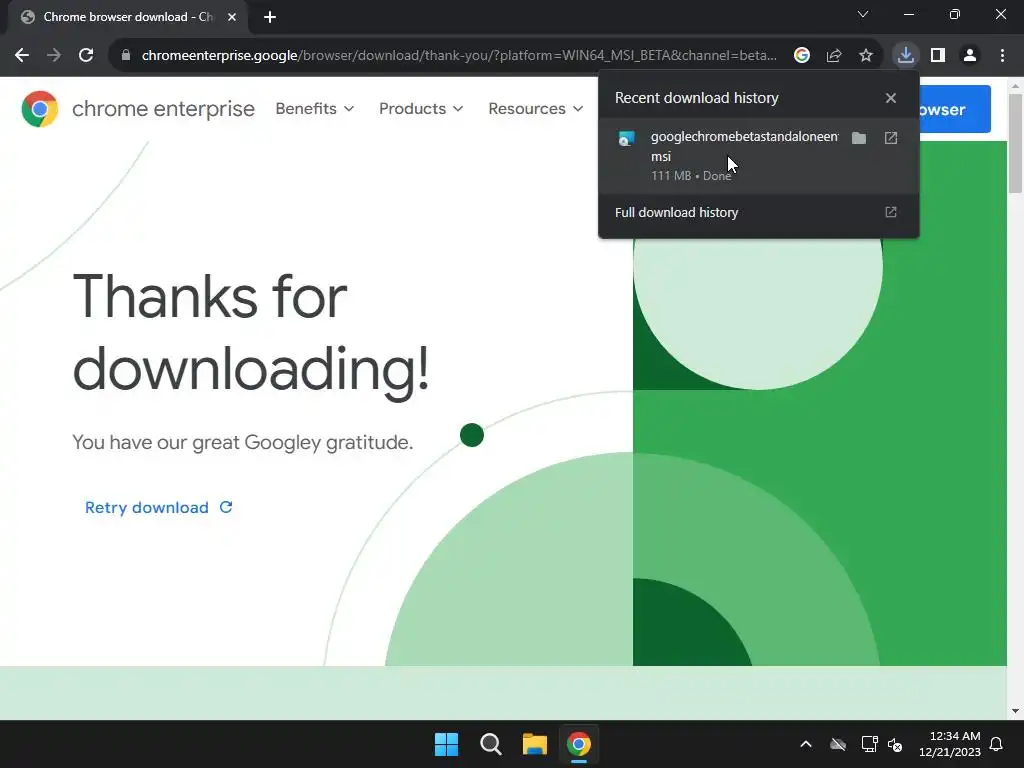The width and height of the screenshot is (1024, 768).
Task: Go back to the previous page
Action: (22, 56)
